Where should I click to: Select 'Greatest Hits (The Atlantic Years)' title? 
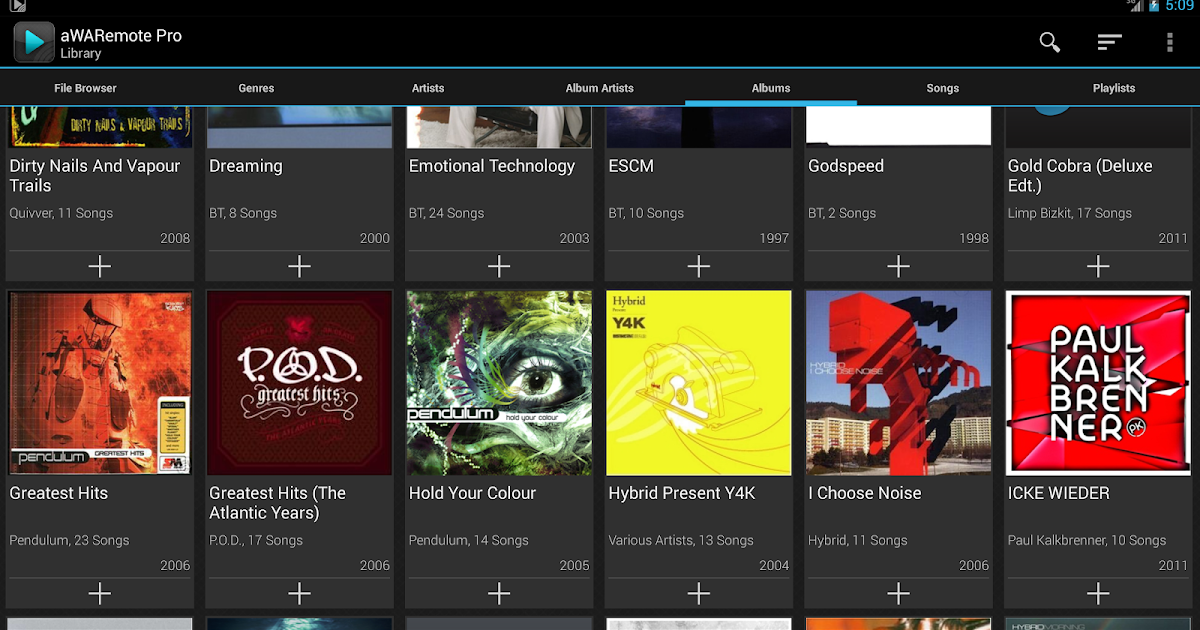277,503
